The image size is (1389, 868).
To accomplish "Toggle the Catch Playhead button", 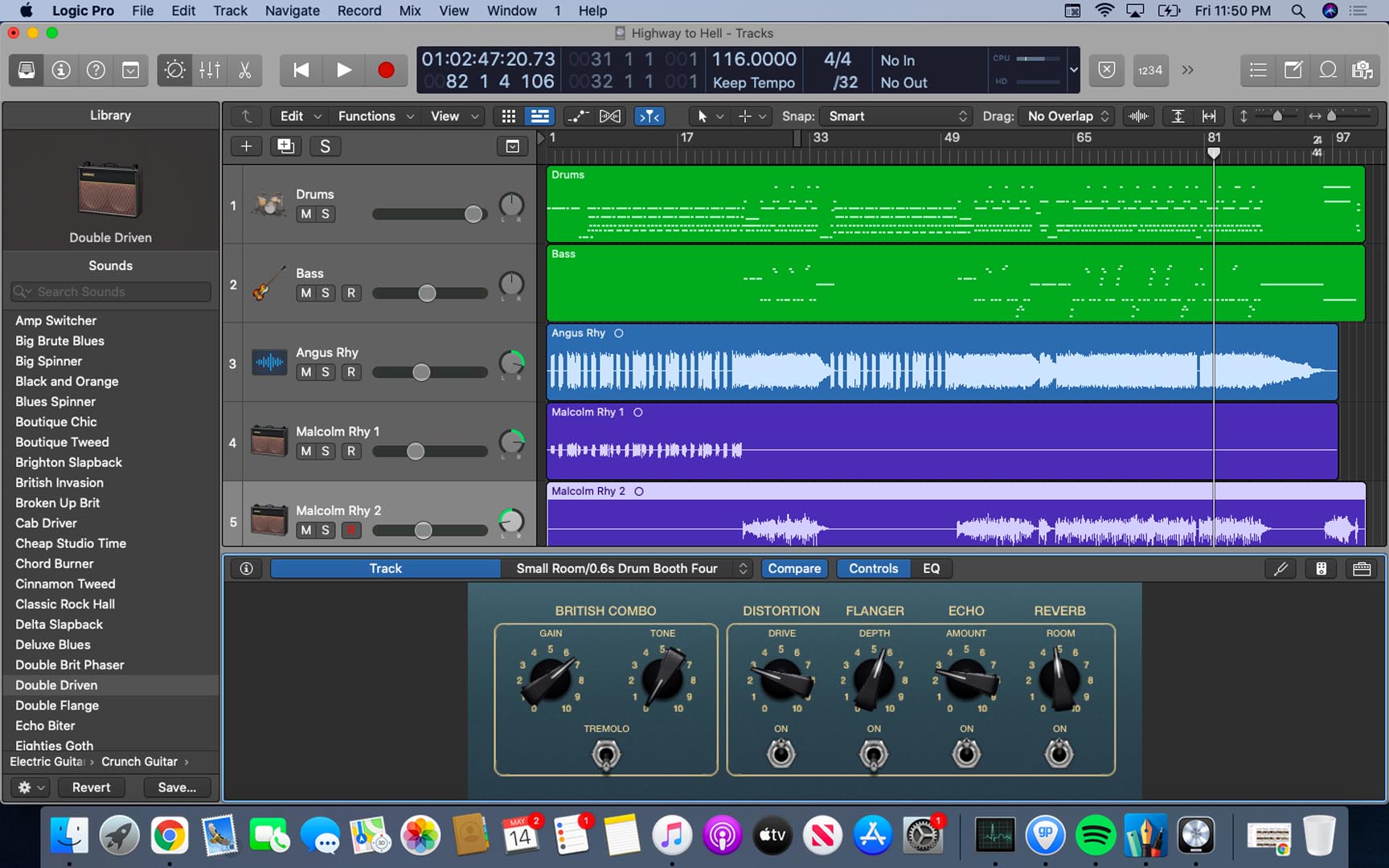I will [649, 117].
